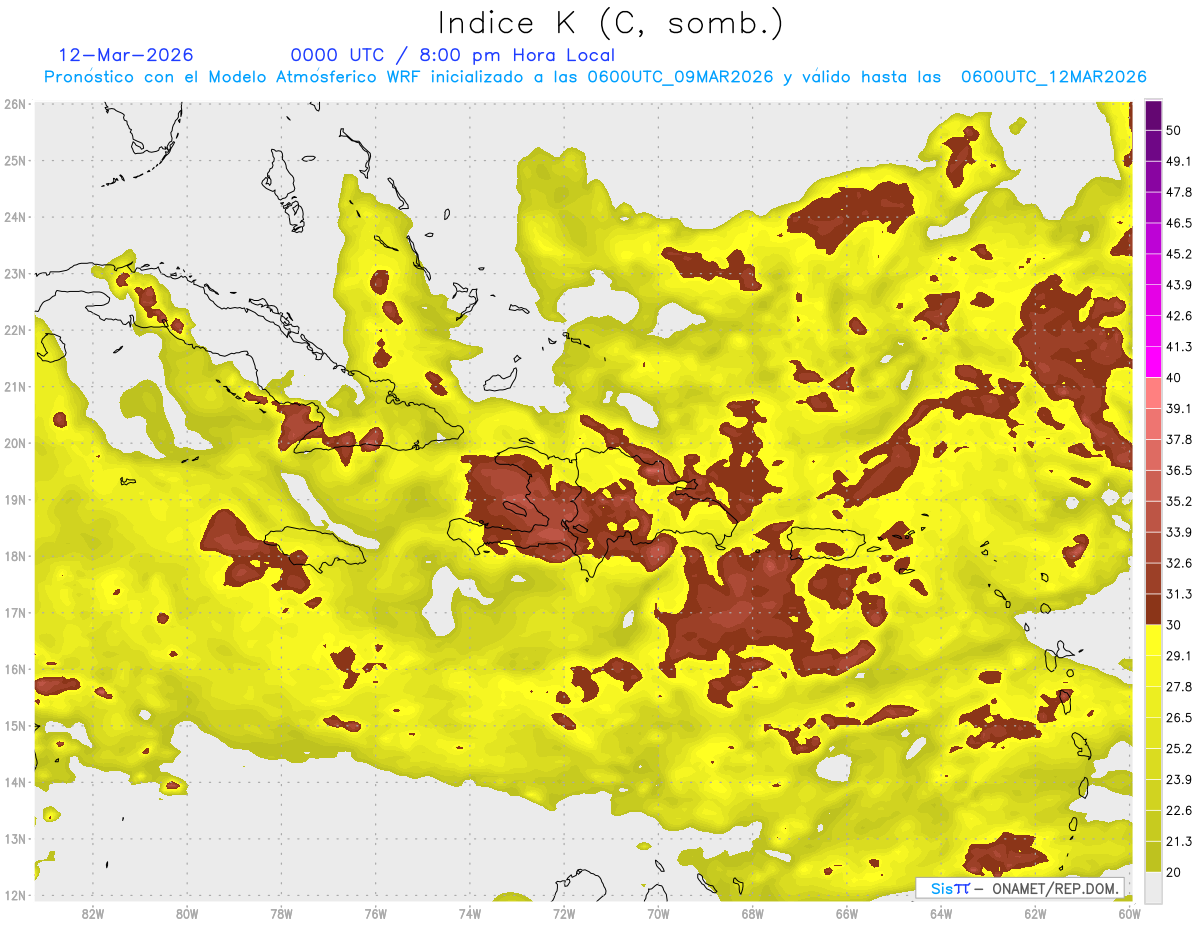Click the '32.6' colorbar value
The image size is (1200, 927).
[x=1179, y=563]
